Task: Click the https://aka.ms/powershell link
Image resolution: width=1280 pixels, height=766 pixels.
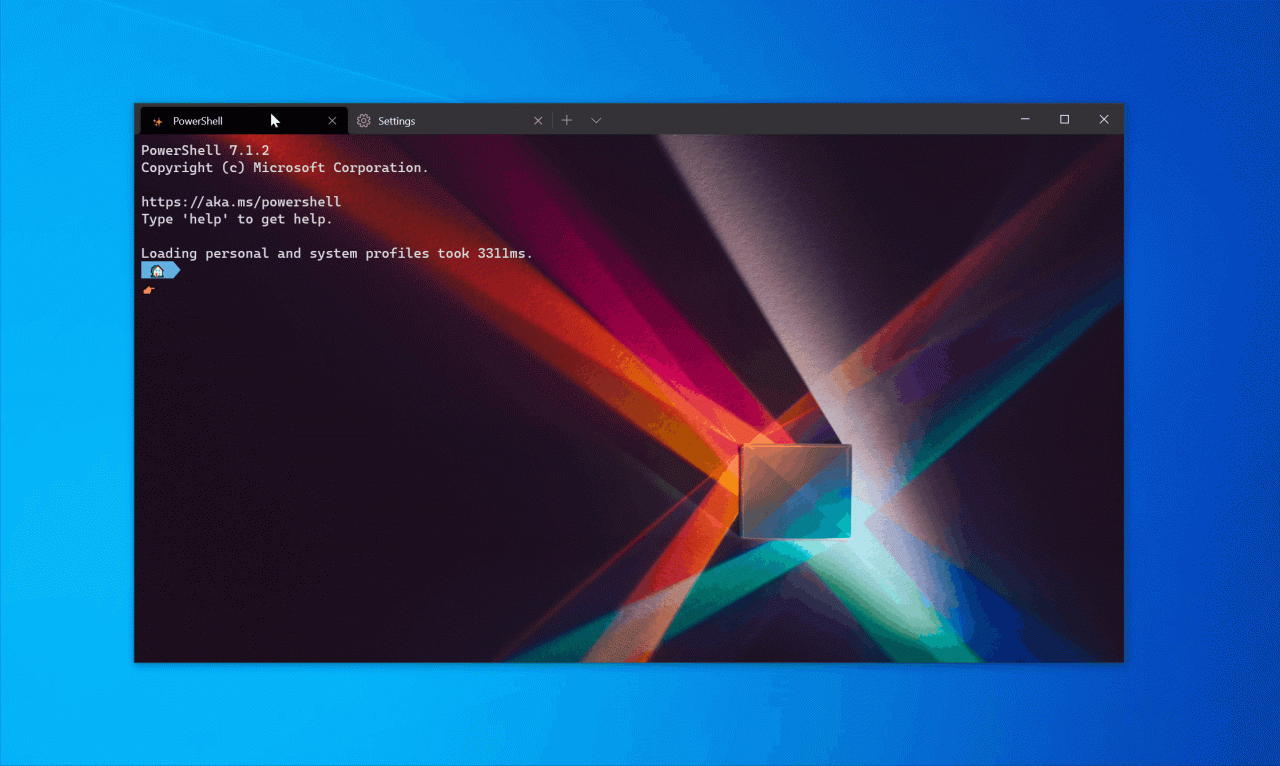Action: point(241,201)
